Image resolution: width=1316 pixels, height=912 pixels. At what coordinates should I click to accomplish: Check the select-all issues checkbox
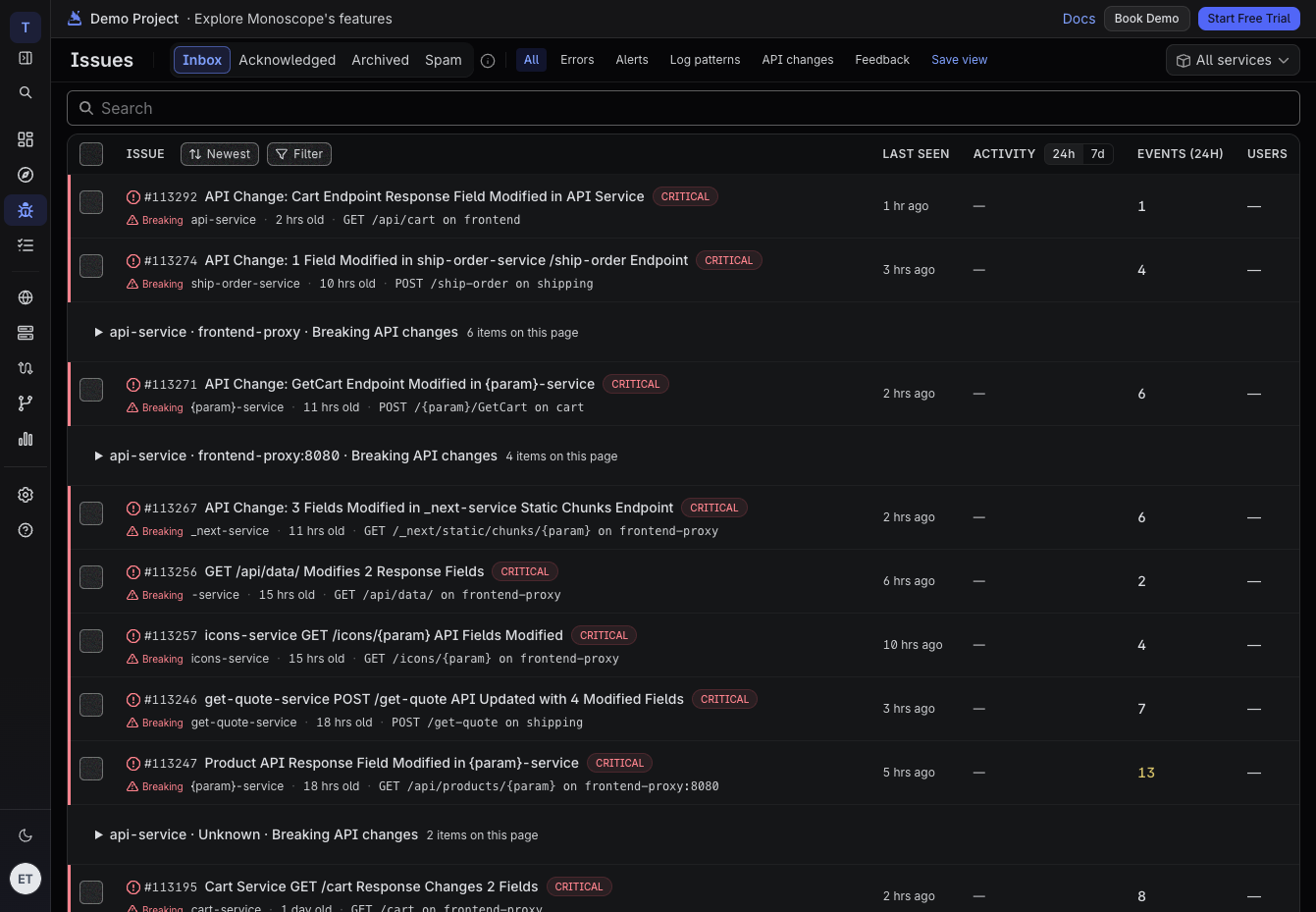click(91, 154)
